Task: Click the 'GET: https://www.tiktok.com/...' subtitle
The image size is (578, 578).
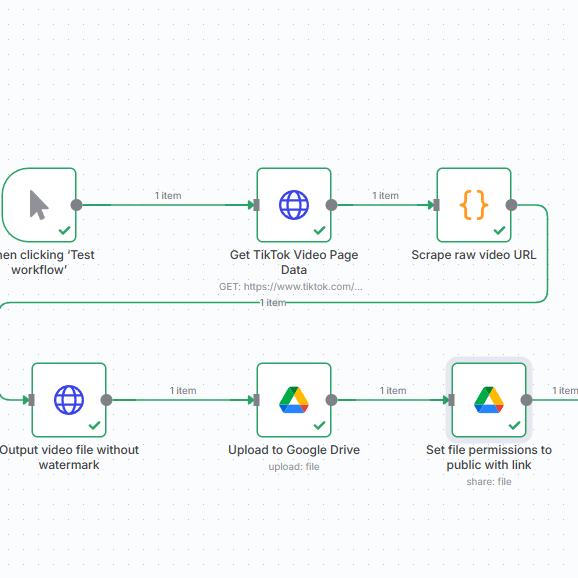Action: click(291, 287)
